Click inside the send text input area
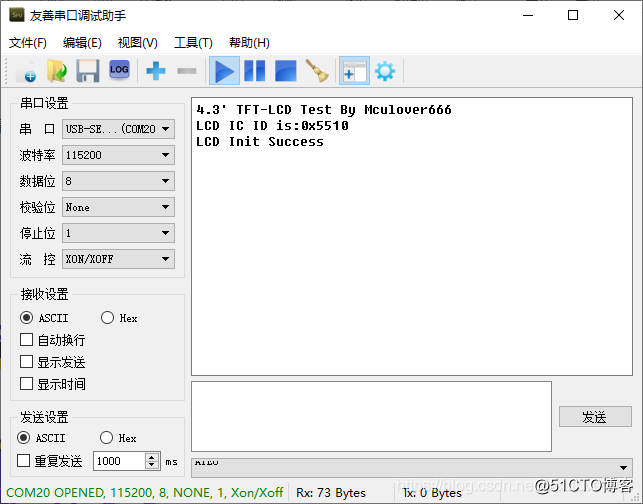Viewport: 643px width, 504px height. coord(371,416)
